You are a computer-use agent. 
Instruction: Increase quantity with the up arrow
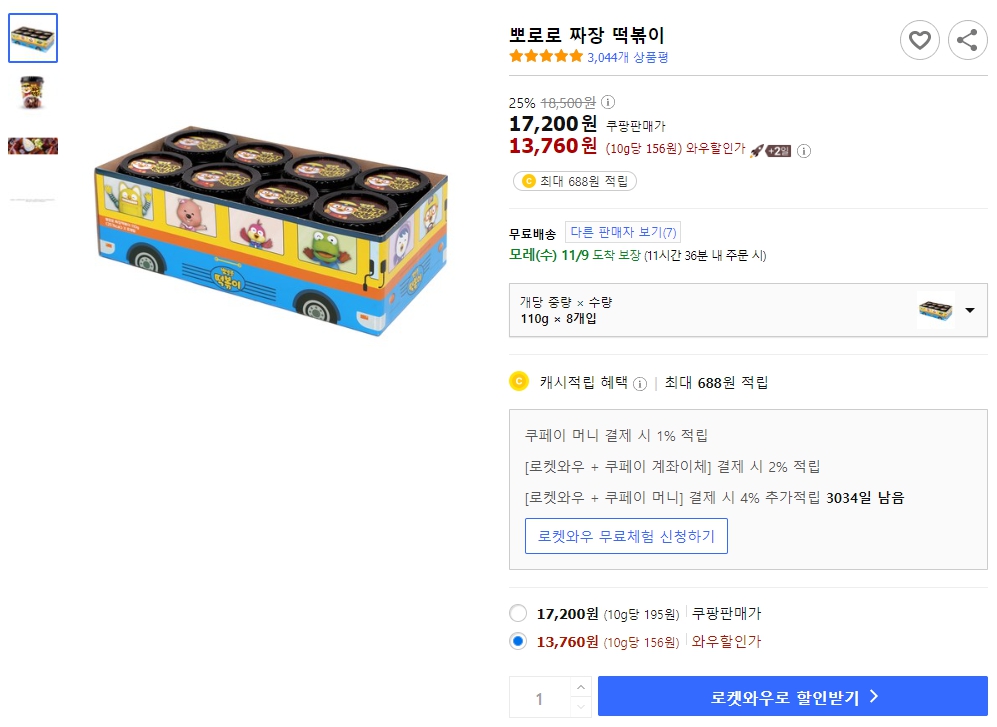coord(580,688)
